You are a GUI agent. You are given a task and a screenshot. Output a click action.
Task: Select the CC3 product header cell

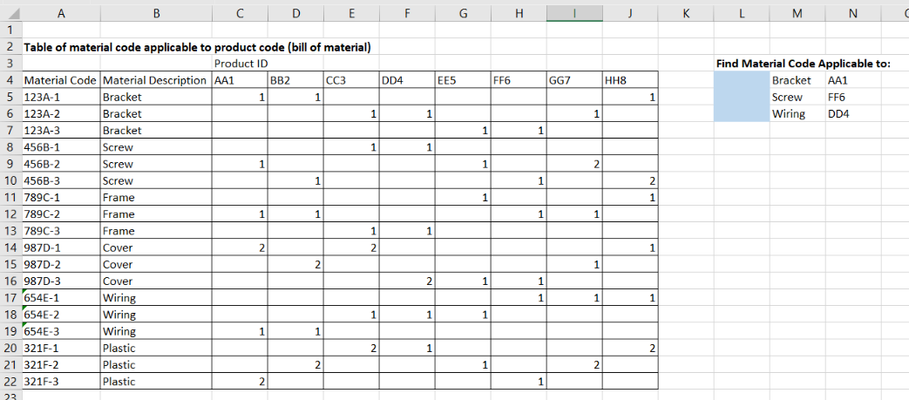(351, 81)
